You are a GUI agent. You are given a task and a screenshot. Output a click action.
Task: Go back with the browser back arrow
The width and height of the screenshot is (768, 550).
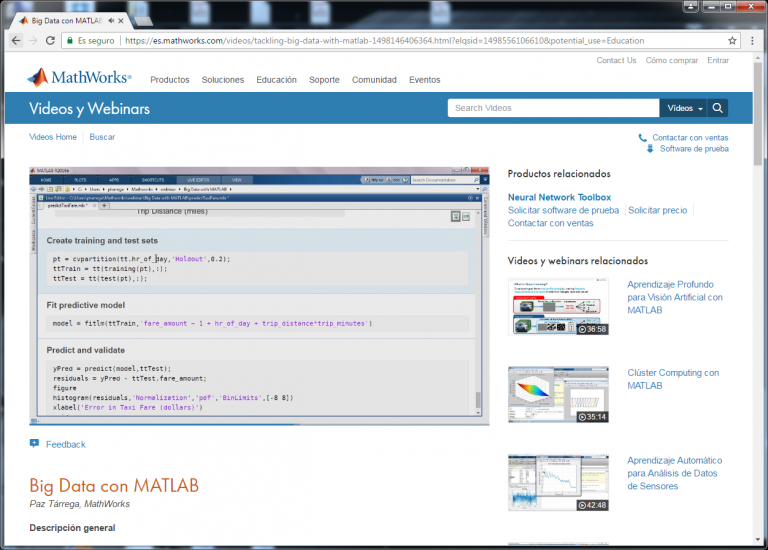coord(16,41)
